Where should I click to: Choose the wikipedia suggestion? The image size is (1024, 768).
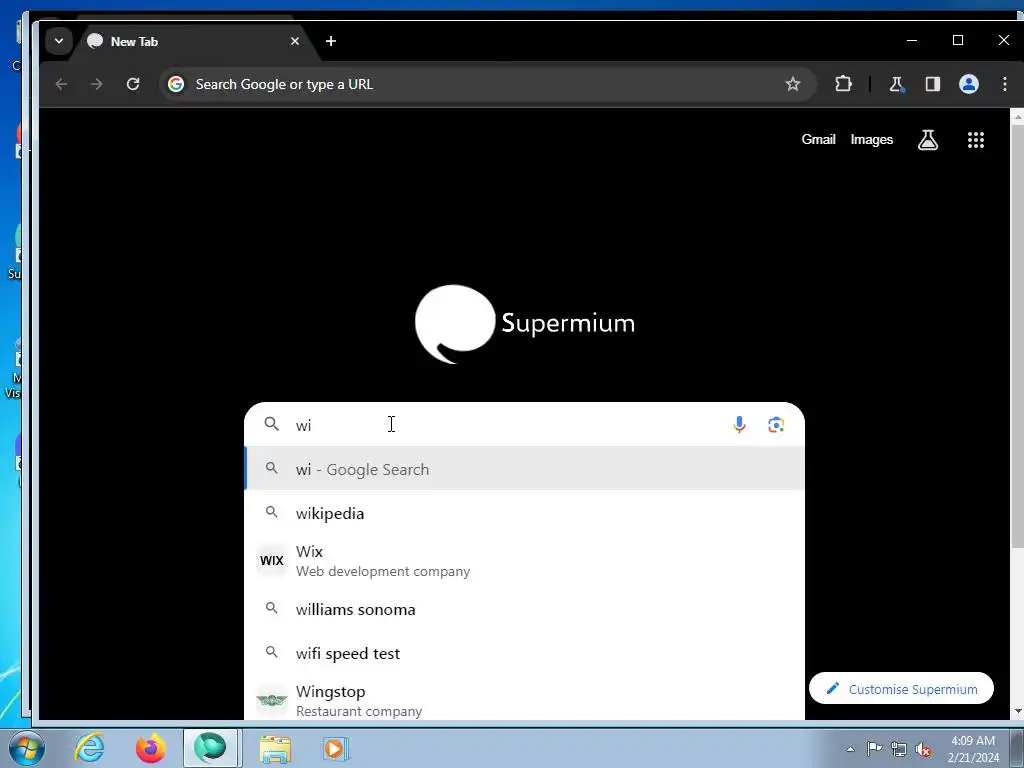[x=524, y=513]
